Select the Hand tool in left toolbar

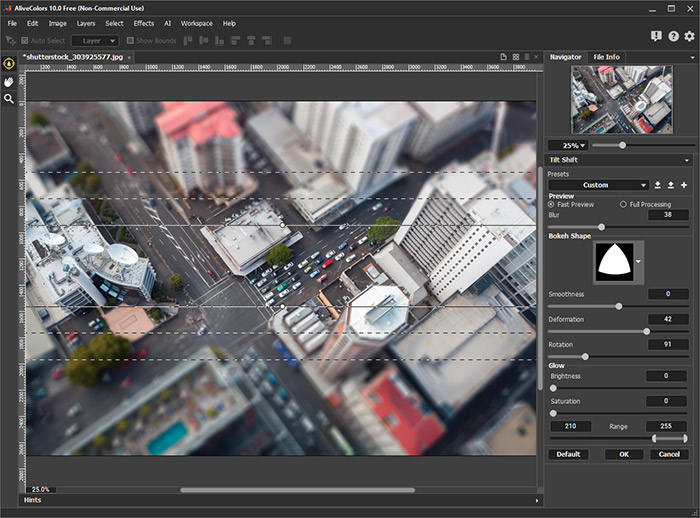(9, 81)
